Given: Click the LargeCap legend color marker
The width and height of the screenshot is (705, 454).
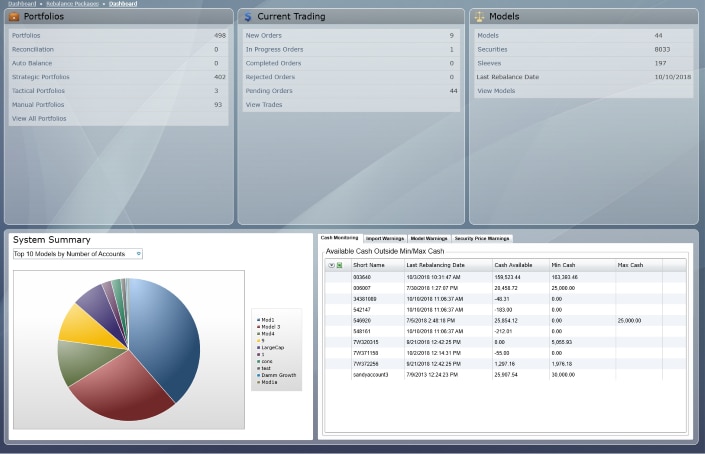Looking at the screenshot, I should coord(259,347).
